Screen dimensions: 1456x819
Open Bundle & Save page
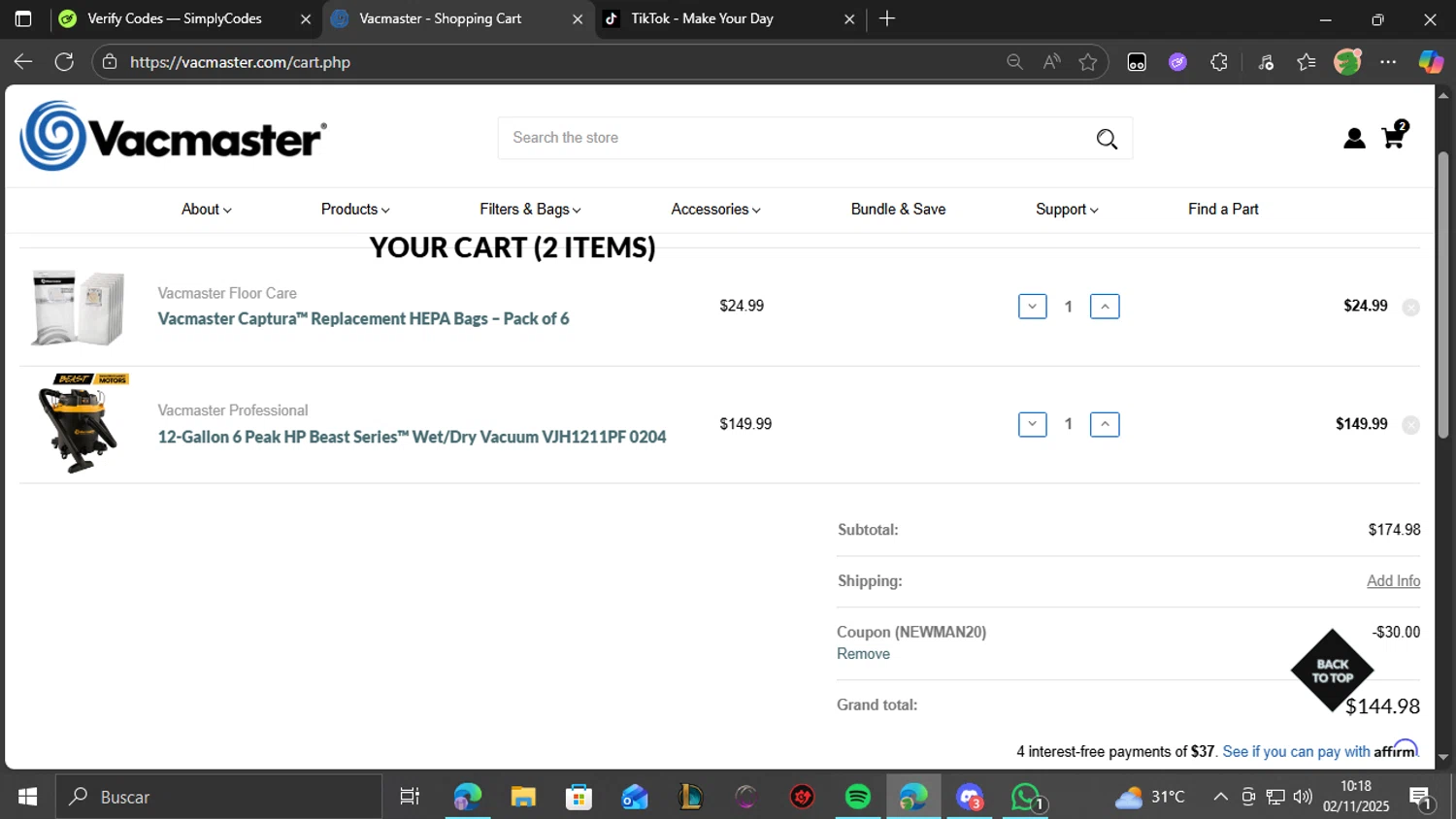click(898, 210)
